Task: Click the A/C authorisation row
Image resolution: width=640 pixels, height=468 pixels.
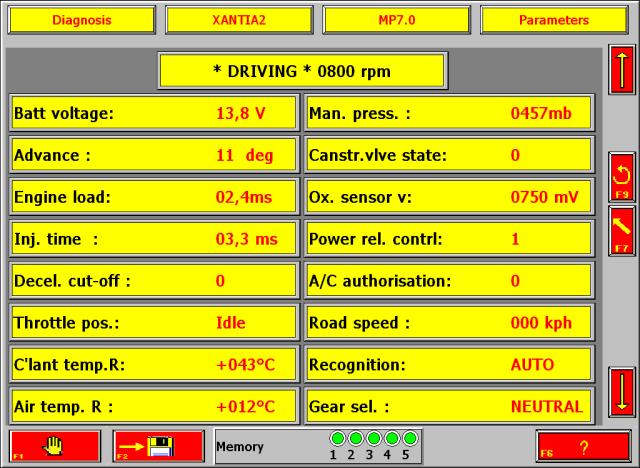Action: pos(449,281)
